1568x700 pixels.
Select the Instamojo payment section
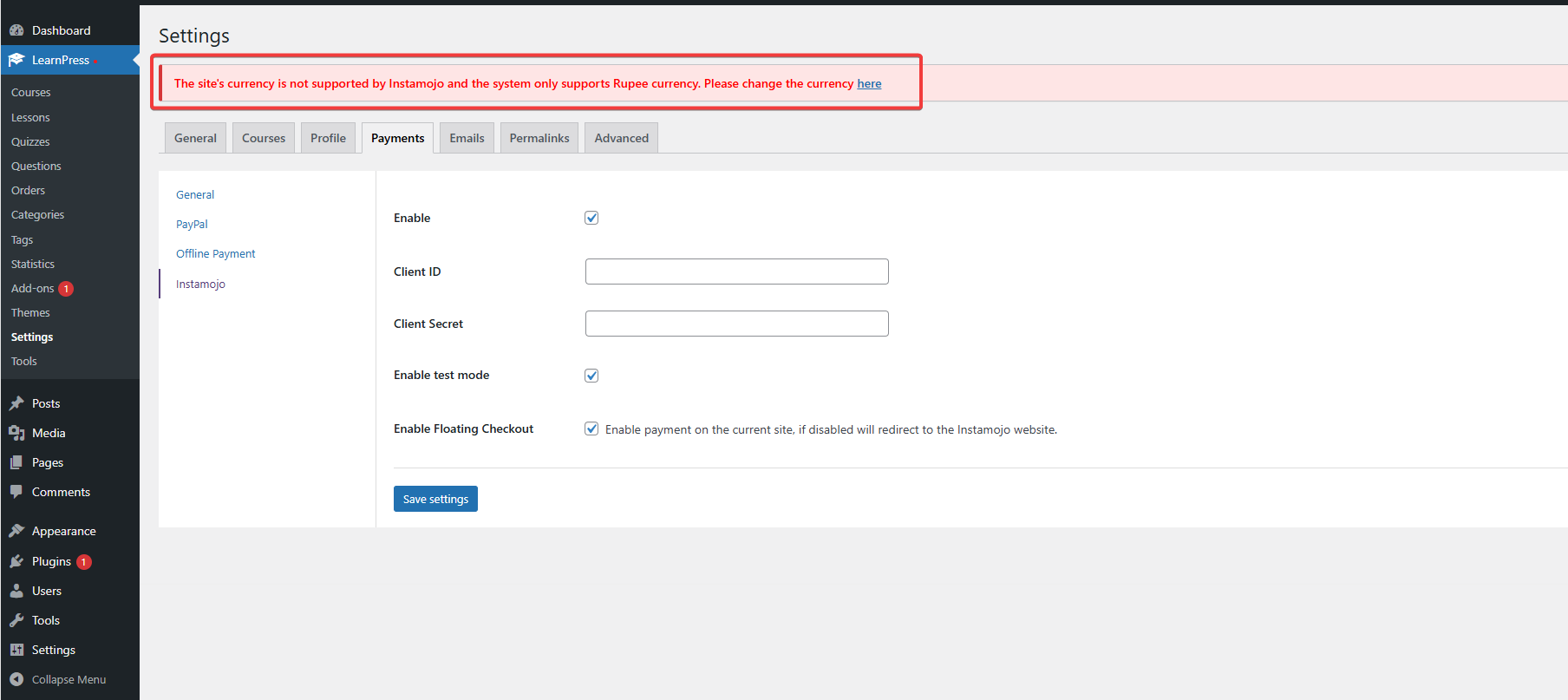point(200,285)
